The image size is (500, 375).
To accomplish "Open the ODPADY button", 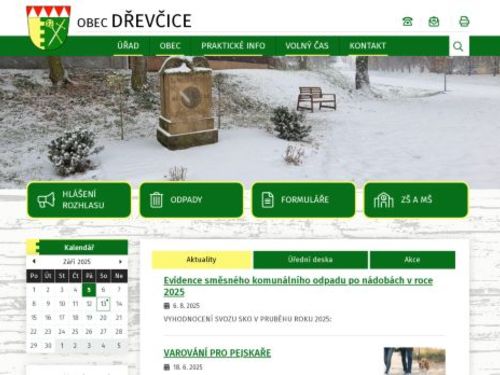I will point(191,200).
